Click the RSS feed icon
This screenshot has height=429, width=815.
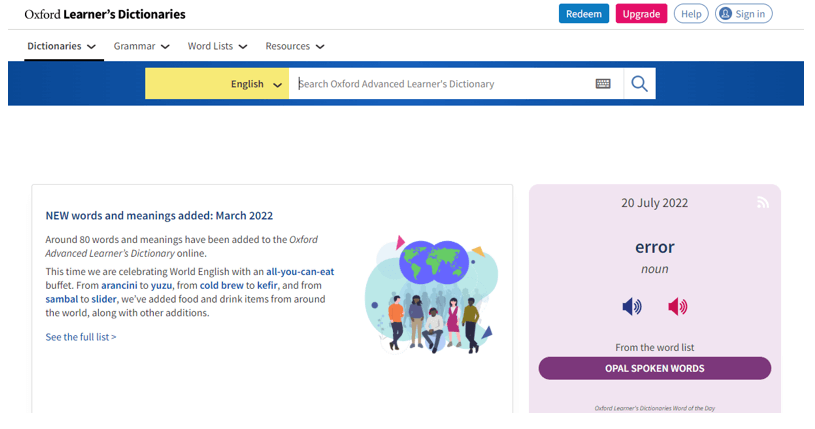coord(763,203)
